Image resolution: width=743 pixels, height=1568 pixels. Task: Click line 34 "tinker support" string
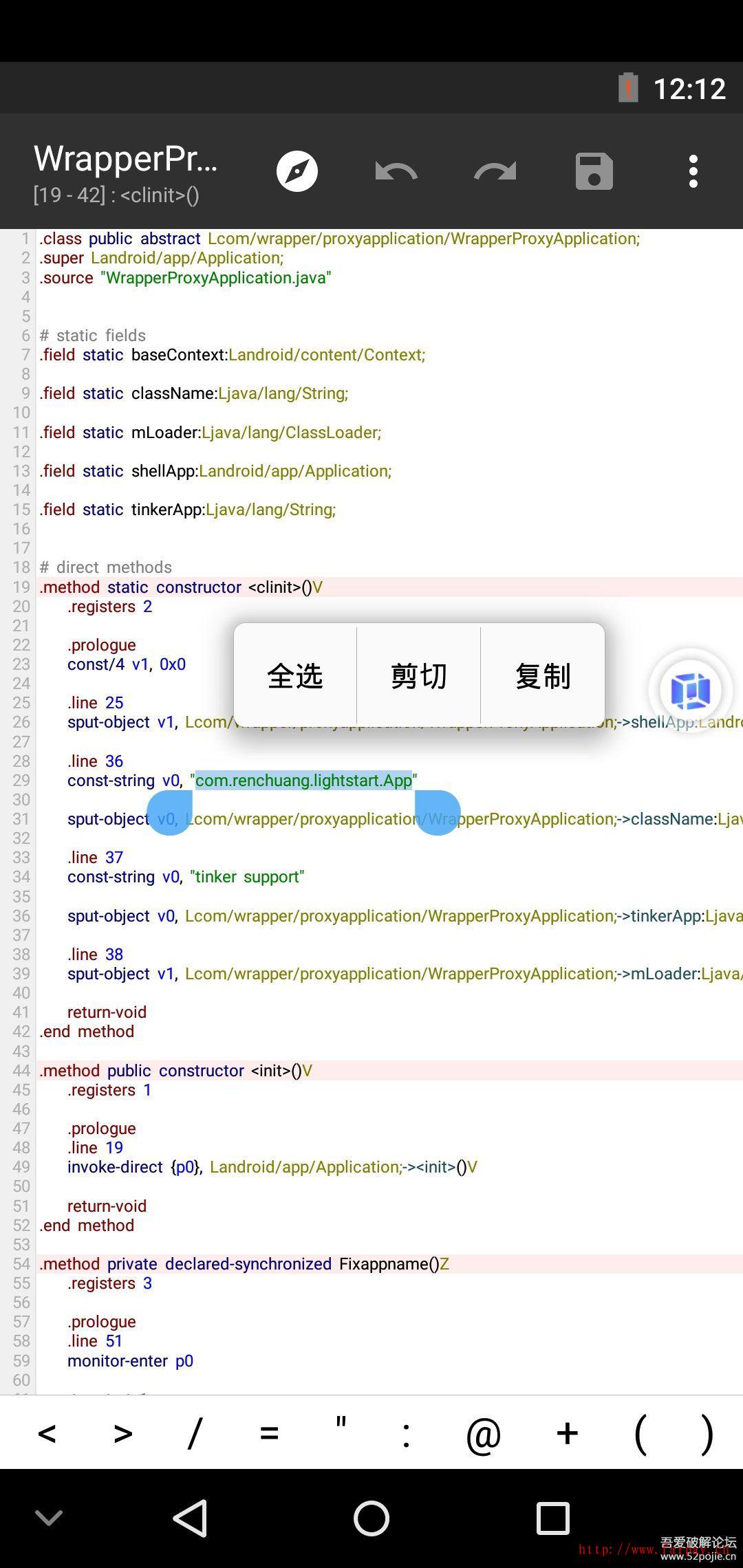point(247,877)
